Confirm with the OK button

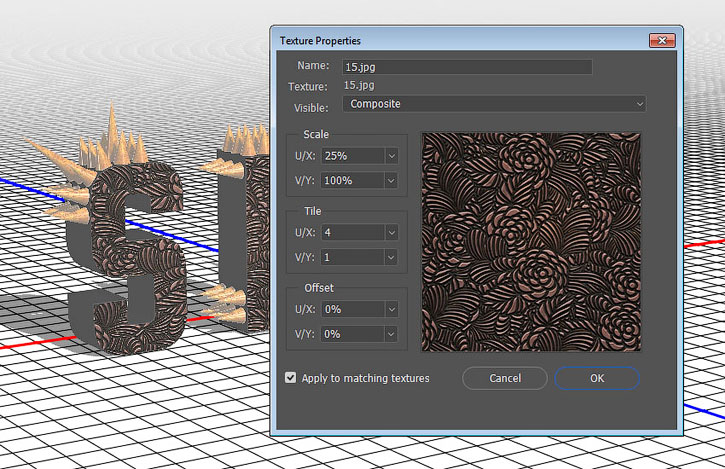[597, 378]
